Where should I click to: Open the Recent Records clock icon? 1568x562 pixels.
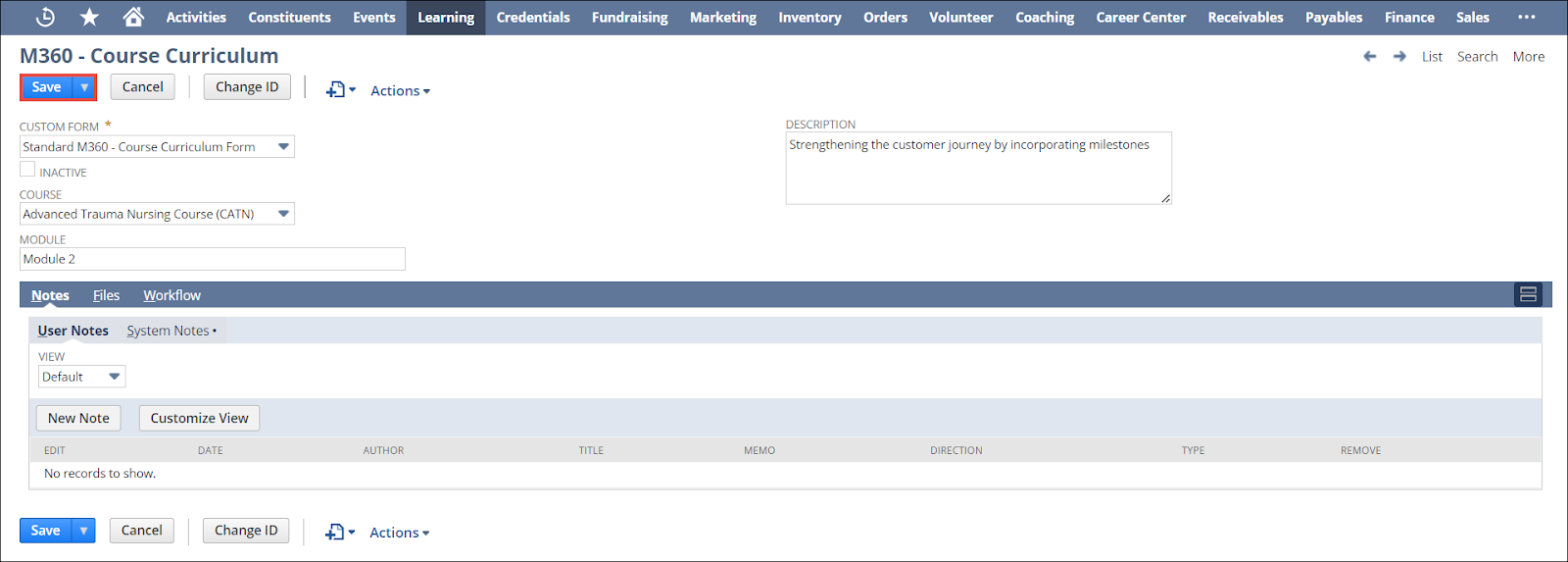click(x=45, y=18)
